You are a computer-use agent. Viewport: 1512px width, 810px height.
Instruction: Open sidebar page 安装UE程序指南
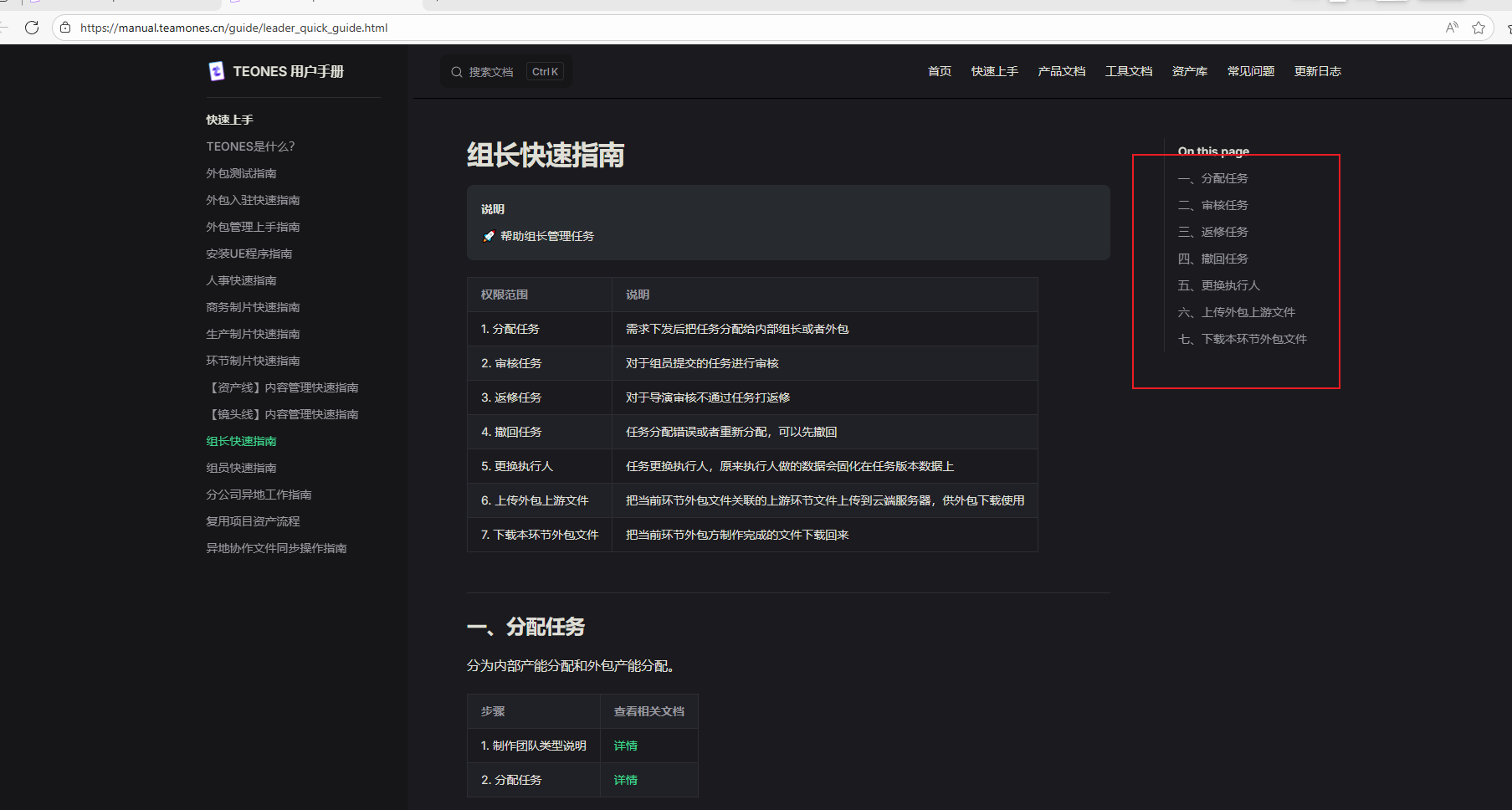point(249,254)
